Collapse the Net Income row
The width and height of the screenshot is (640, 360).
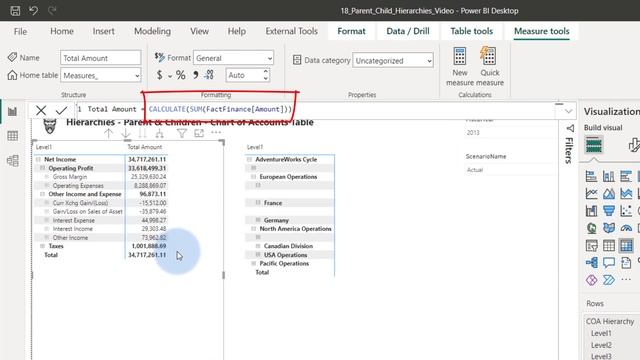[38, 160]
